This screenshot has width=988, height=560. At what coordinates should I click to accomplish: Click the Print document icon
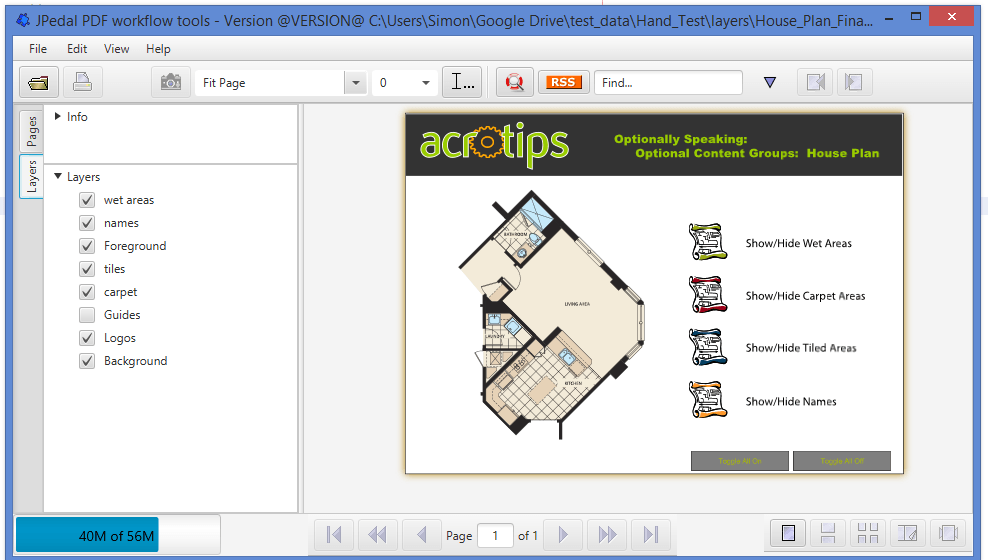(83, 83)
